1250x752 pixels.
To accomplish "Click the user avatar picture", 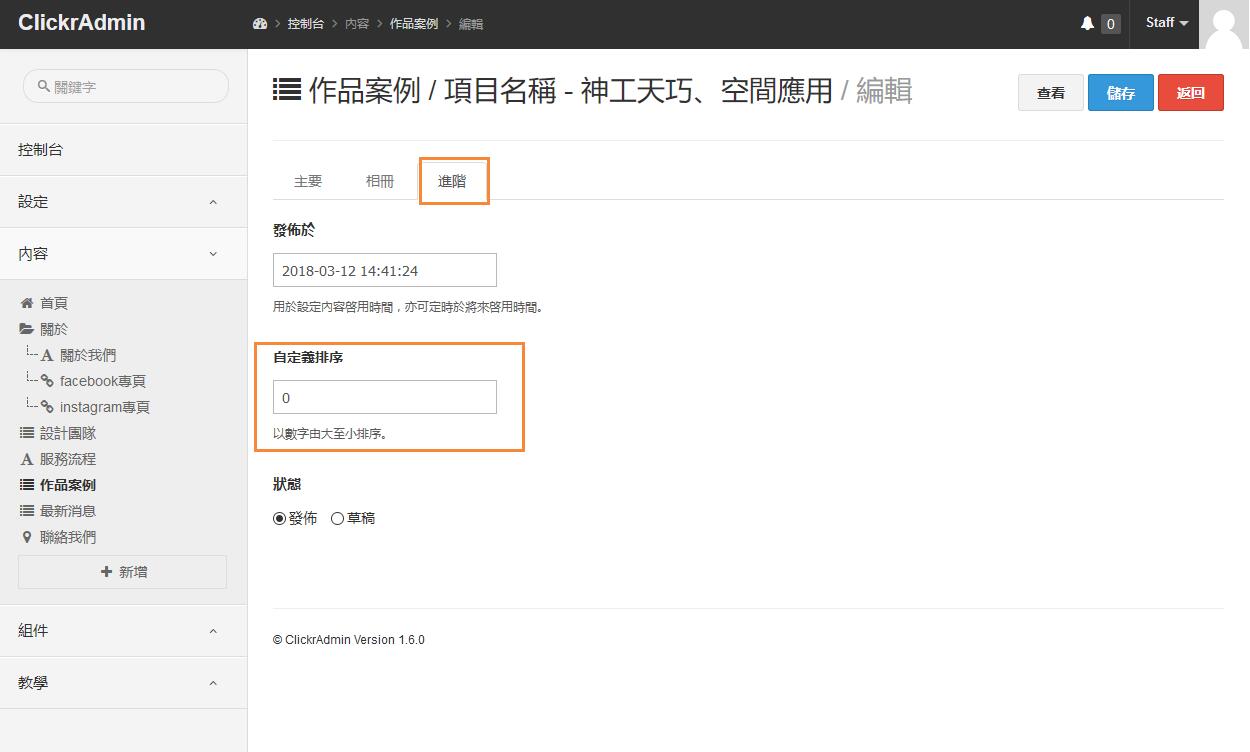I will coord(1224,24).
